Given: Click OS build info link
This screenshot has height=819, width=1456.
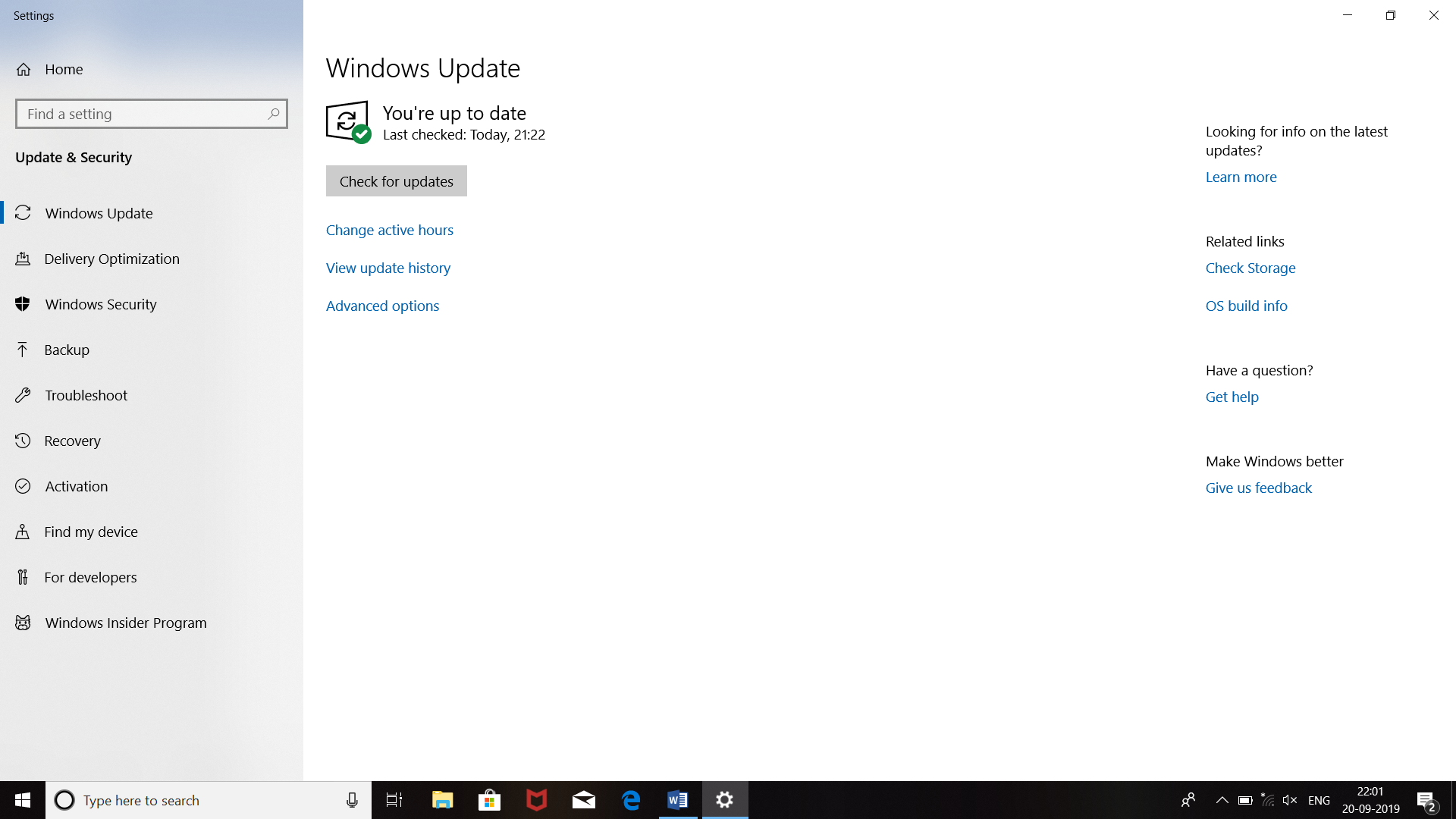Looking at the screenshot, I should tap(1247, 305).
